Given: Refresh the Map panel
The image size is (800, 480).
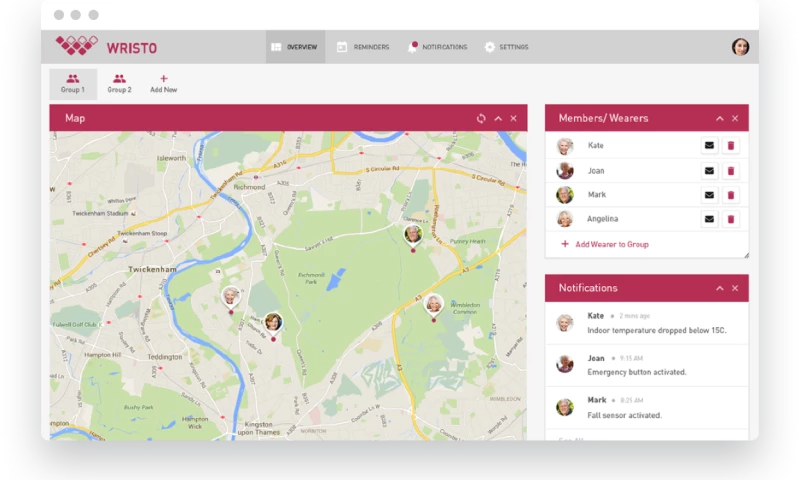Looking at the screenshot, I should 481,118.
